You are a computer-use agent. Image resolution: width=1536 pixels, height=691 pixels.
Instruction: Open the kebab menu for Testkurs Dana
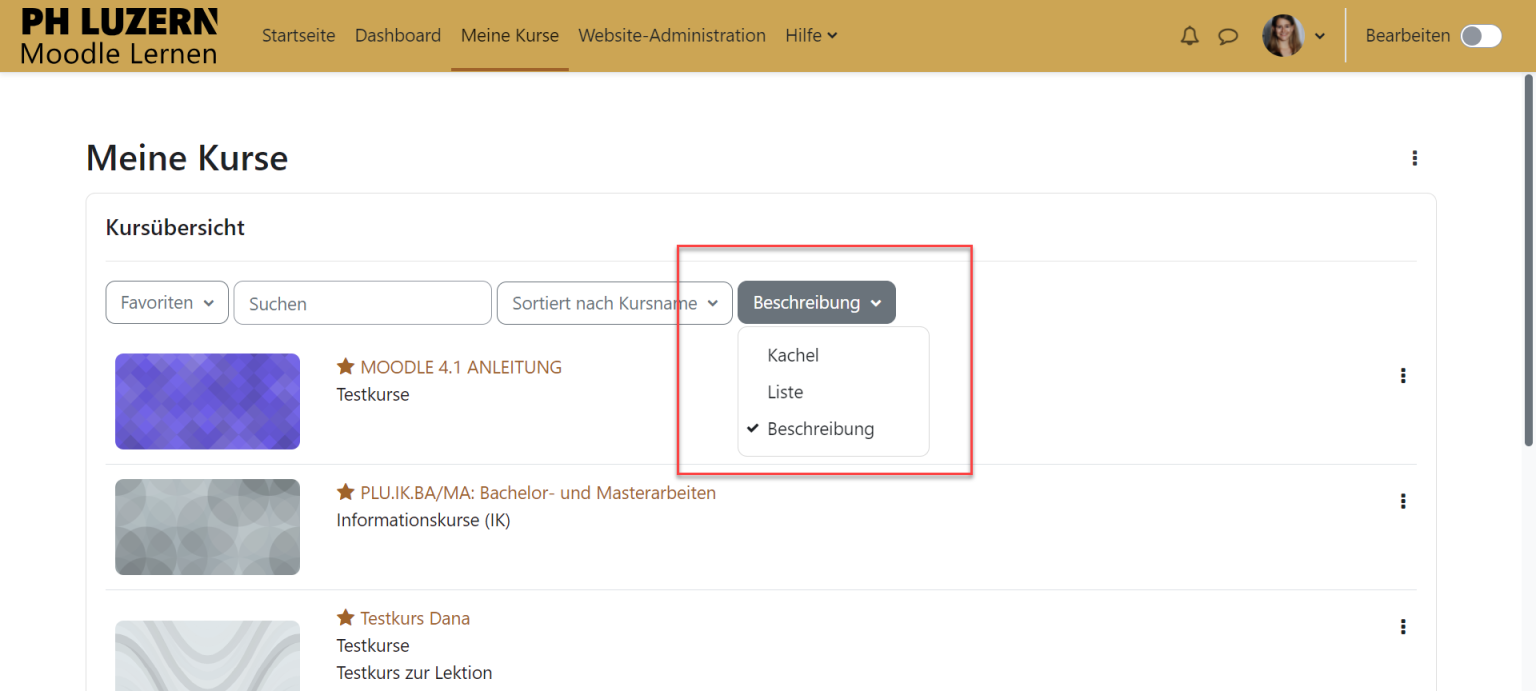point(1403,626)
